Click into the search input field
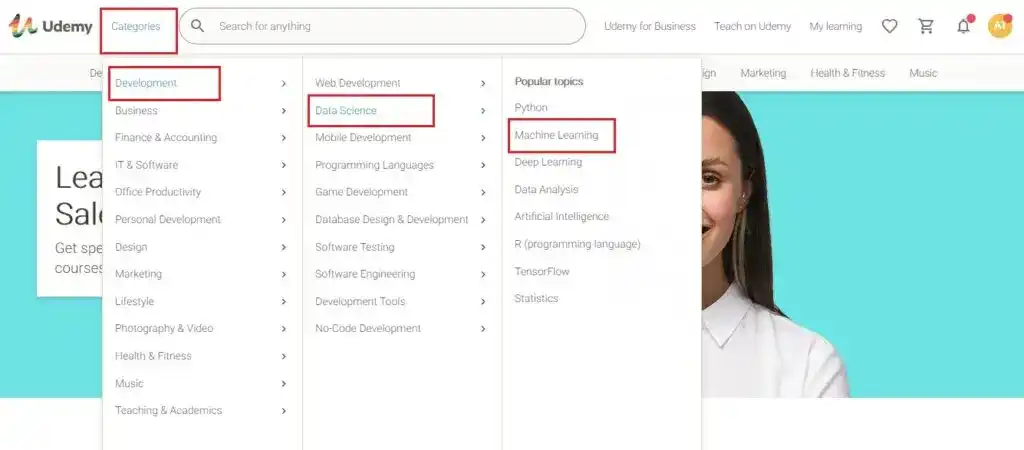1024x450 pixels. tap(390, 27)
